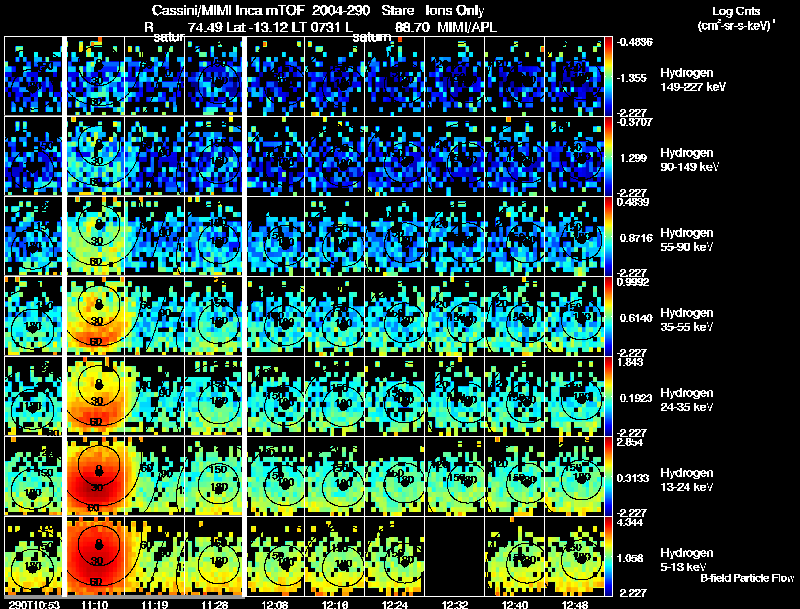
Task: Select the 11:10 panel in the Hydrogen 13-24 keV row
Action: point(95,476)
